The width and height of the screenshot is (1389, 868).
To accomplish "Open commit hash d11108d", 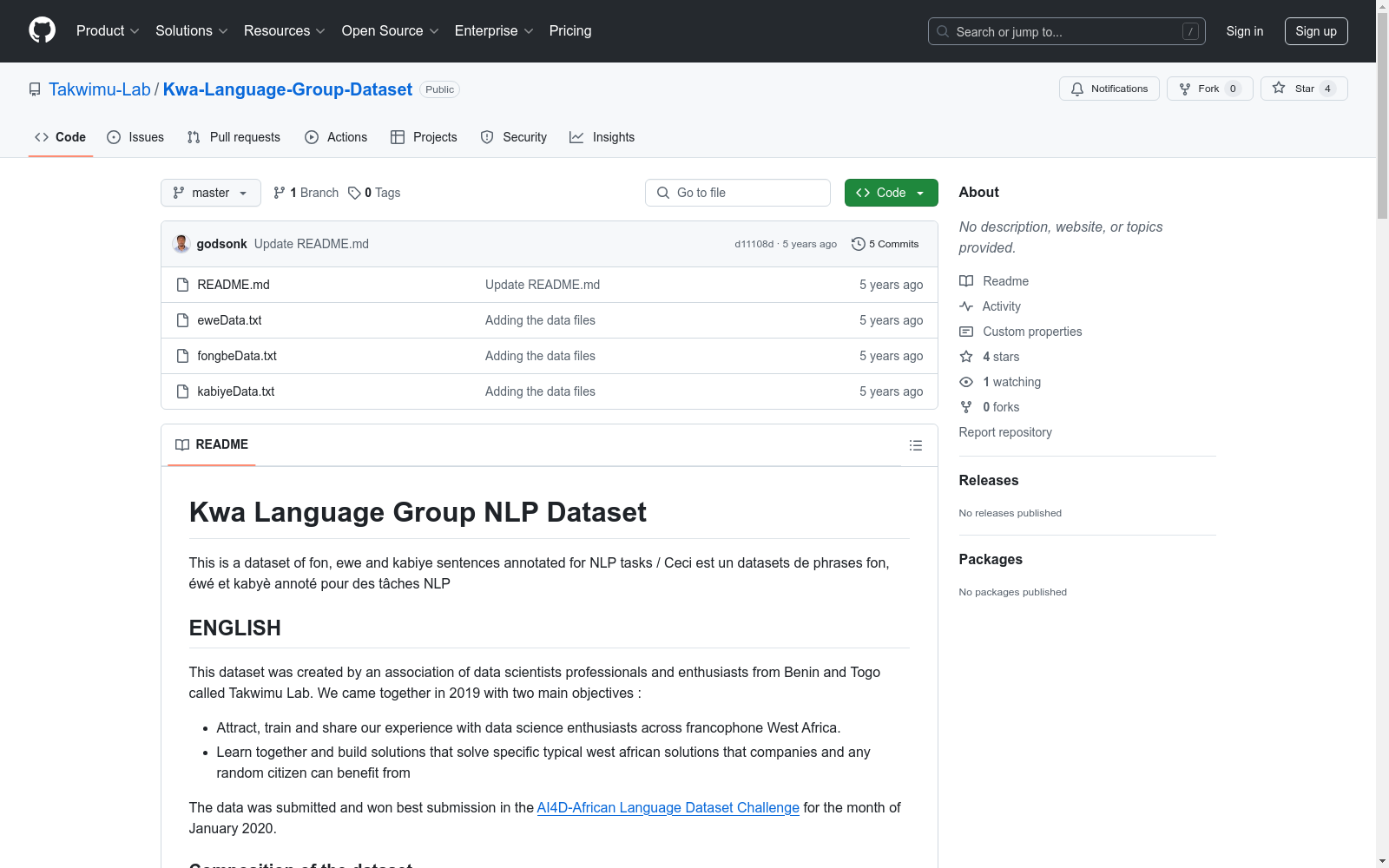I will click(754, 244).
